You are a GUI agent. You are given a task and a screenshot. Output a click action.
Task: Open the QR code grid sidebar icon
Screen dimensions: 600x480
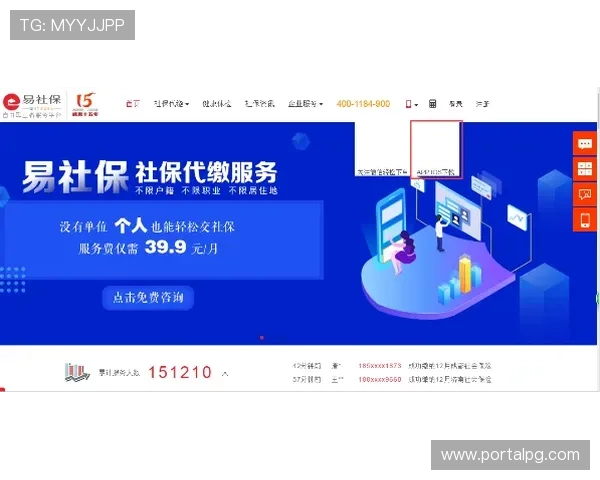585,169
